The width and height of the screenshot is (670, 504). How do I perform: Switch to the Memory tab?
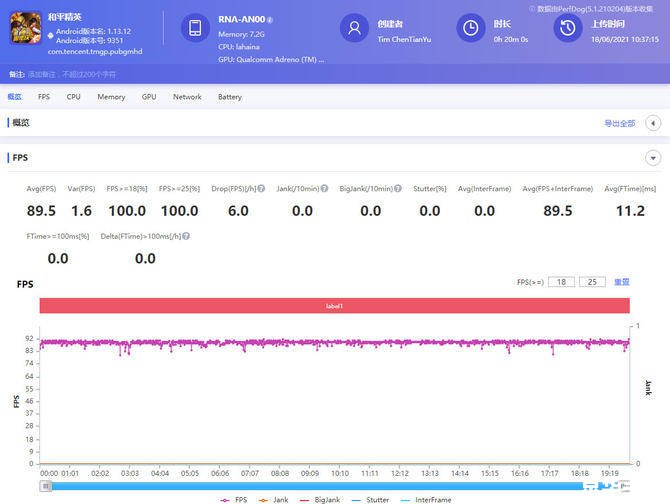point(111,97)
